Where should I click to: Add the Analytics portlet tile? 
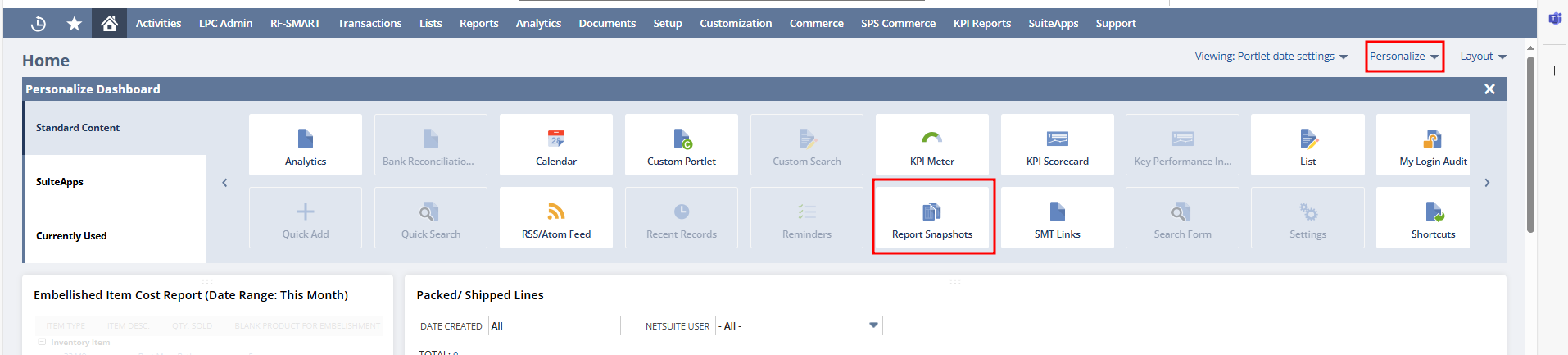[305, 145]
